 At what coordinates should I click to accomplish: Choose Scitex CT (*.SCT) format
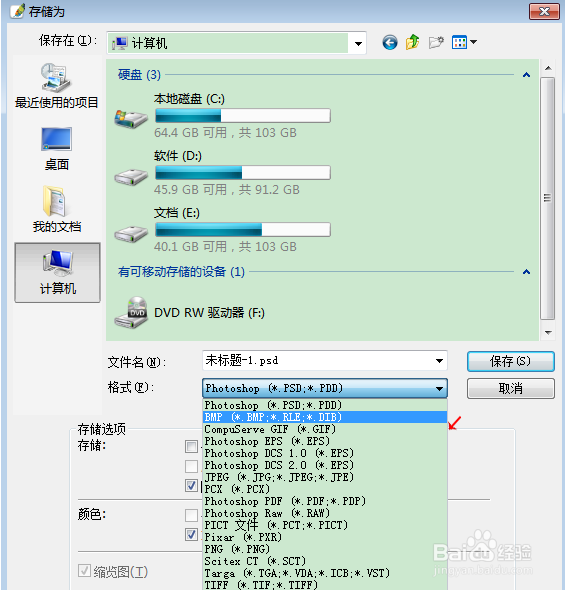coord(325,561)
